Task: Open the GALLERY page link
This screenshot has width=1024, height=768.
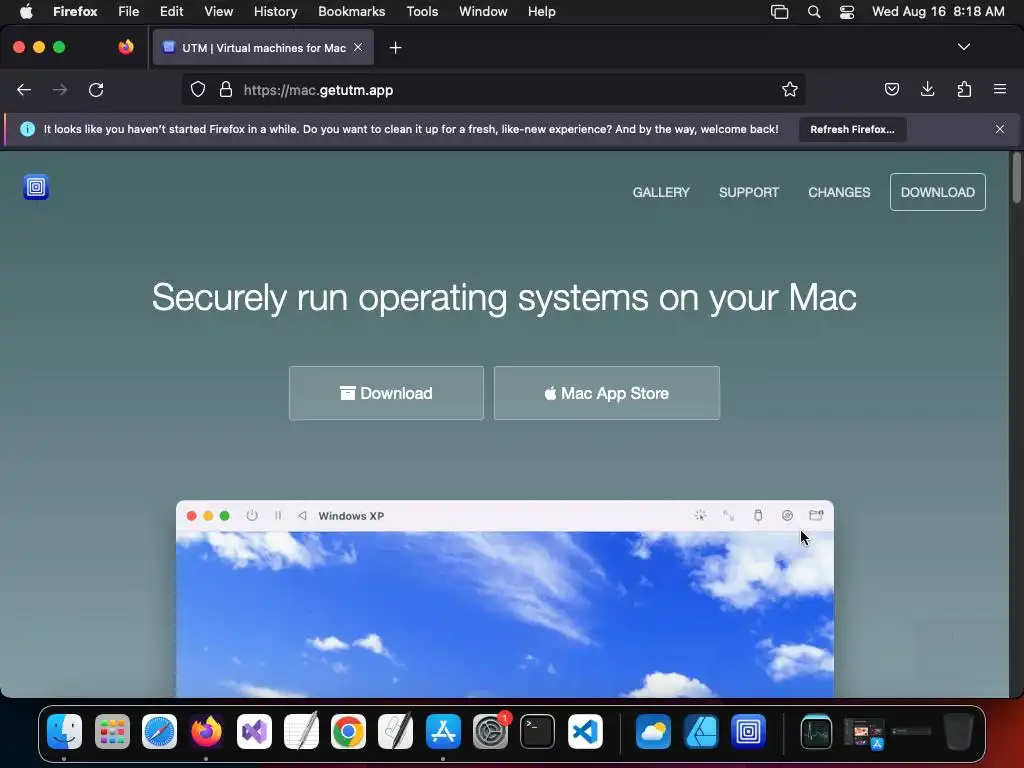Action: tap(661, 192)
